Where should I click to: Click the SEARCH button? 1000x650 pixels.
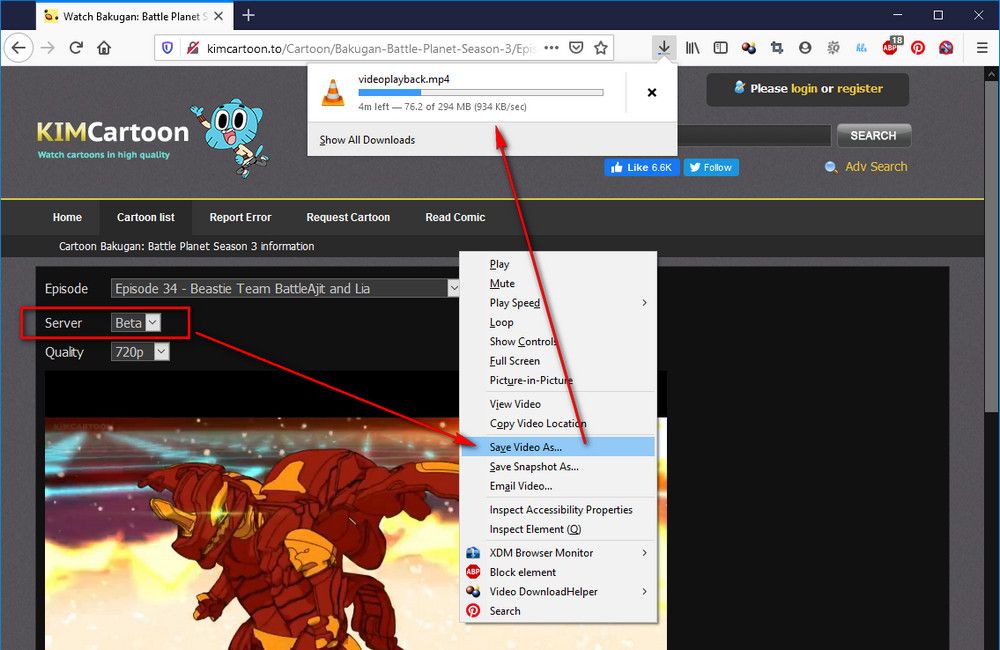pos(873,135)
